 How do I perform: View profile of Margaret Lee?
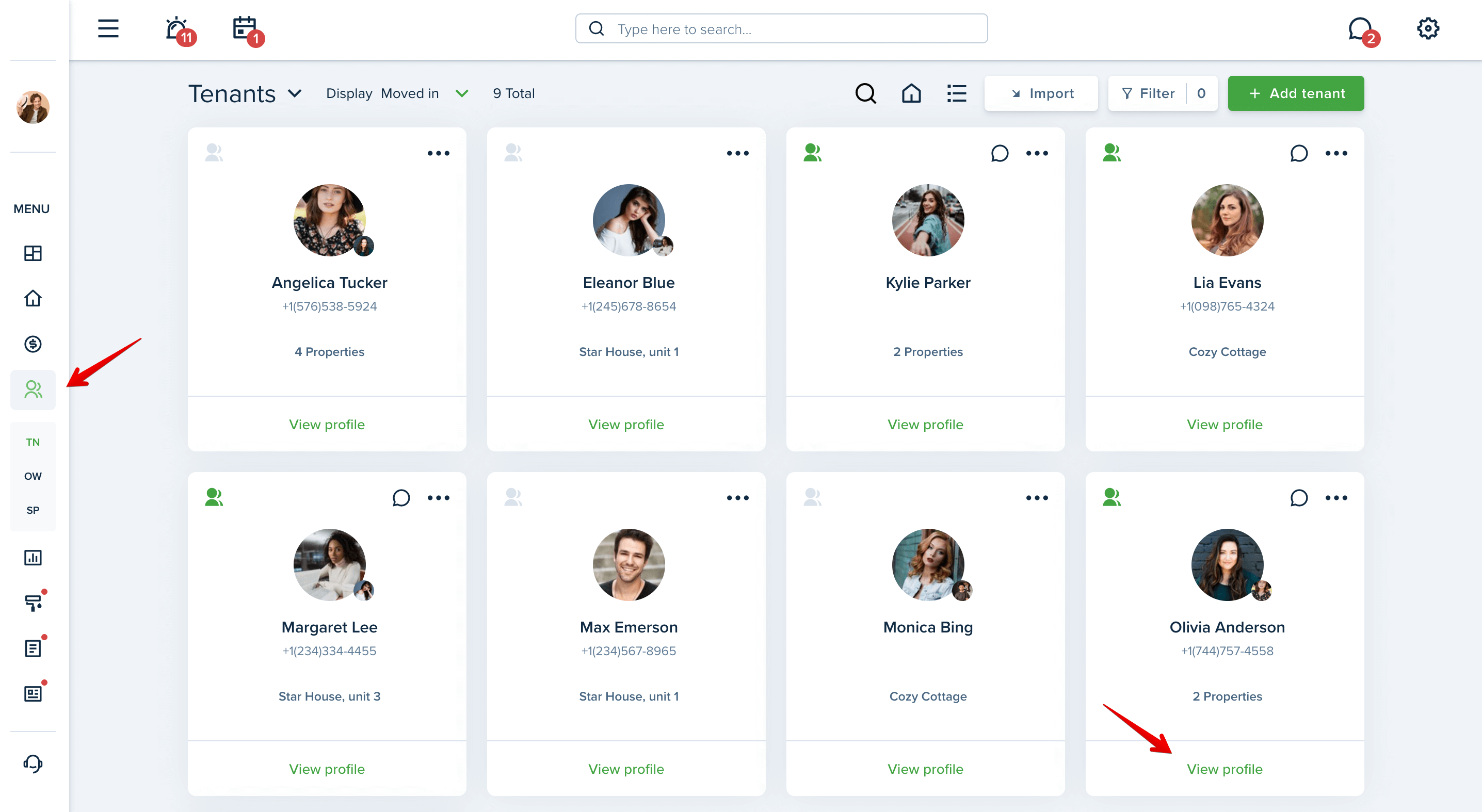click(327, 769)
